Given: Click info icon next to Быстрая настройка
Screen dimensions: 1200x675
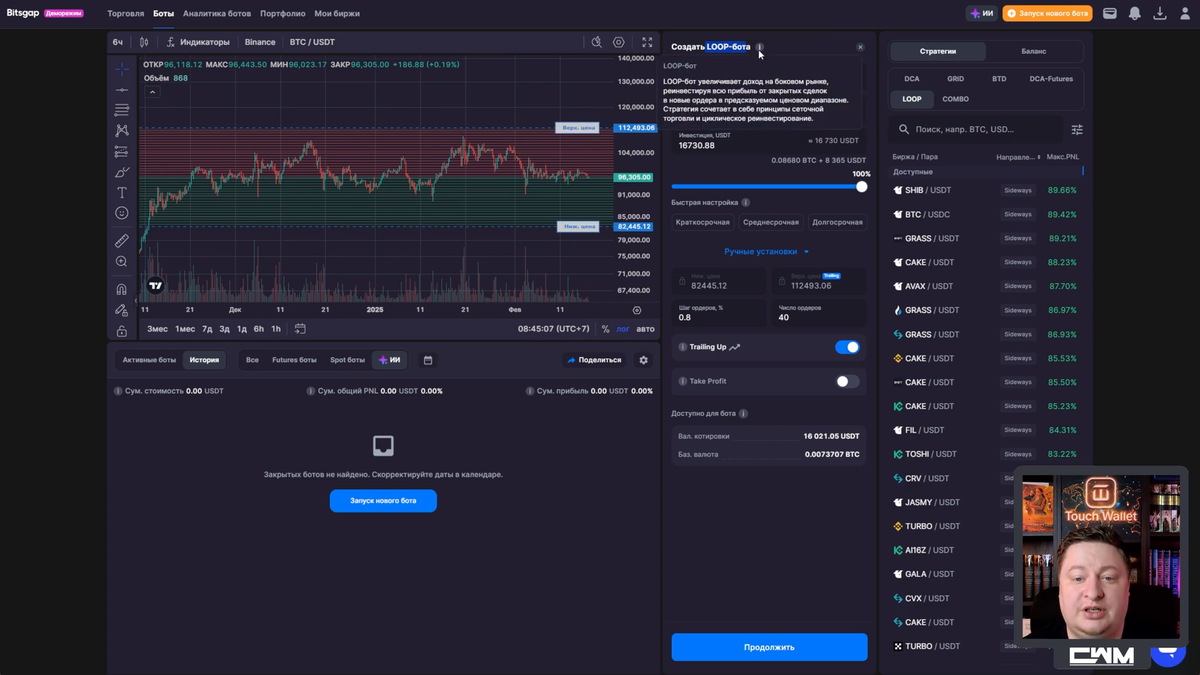Looking at the screenshot, I should 746,202.
